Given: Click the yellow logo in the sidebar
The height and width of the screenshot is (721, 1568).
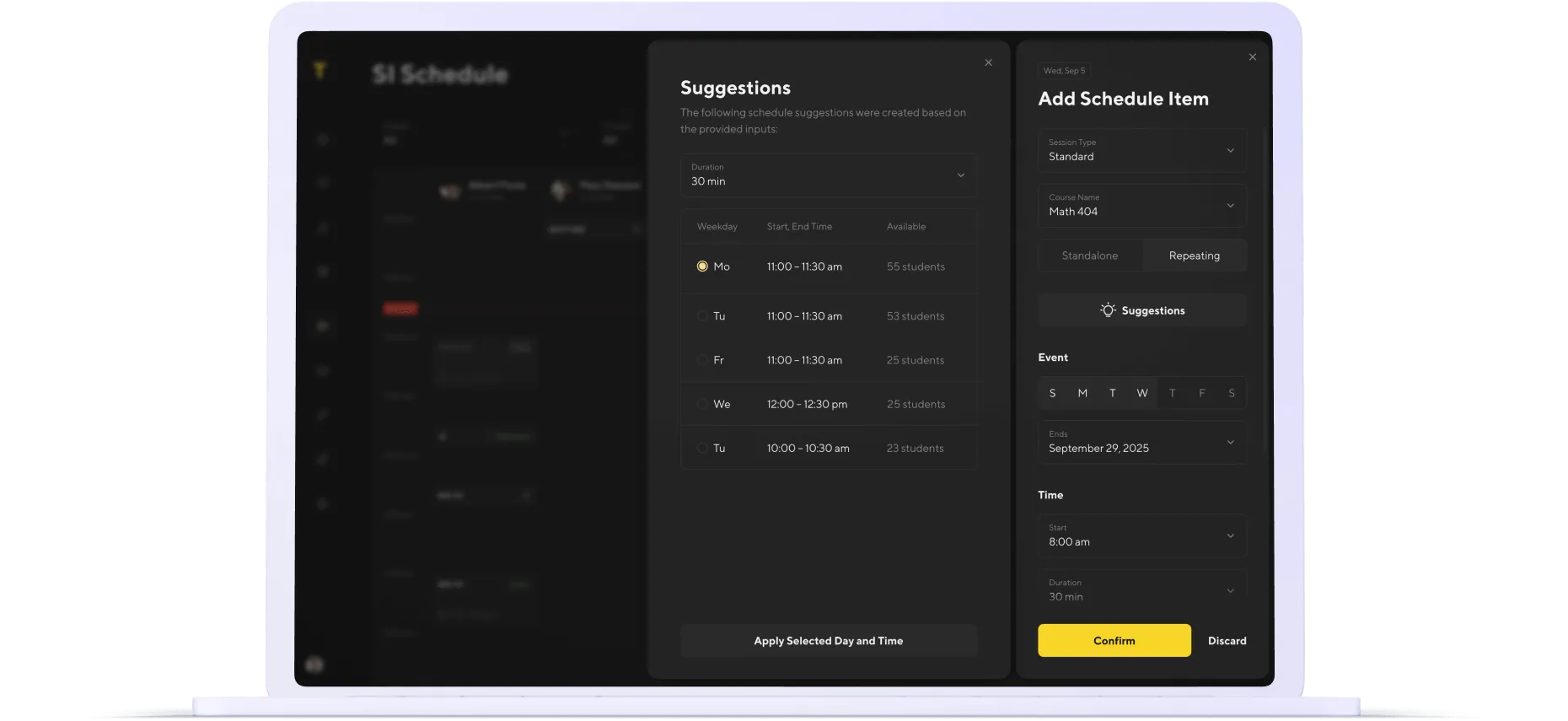Looking at the screenshot, I should pyautogui.click(x=320, y=70).
